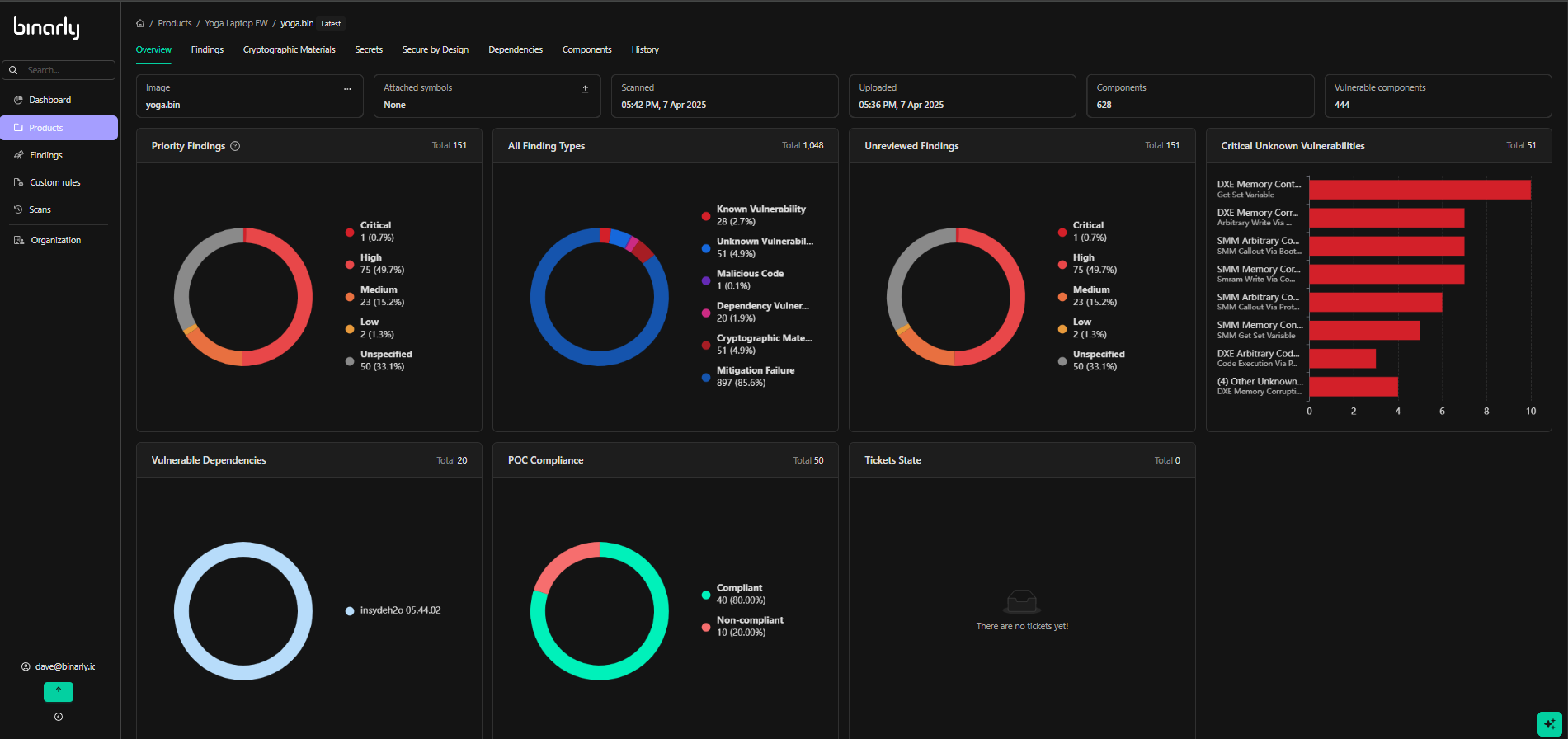This screenshot has height=739, width=1568.
Task: Switch to the Secure by Design tab
Action: click(x=435, y=49)
